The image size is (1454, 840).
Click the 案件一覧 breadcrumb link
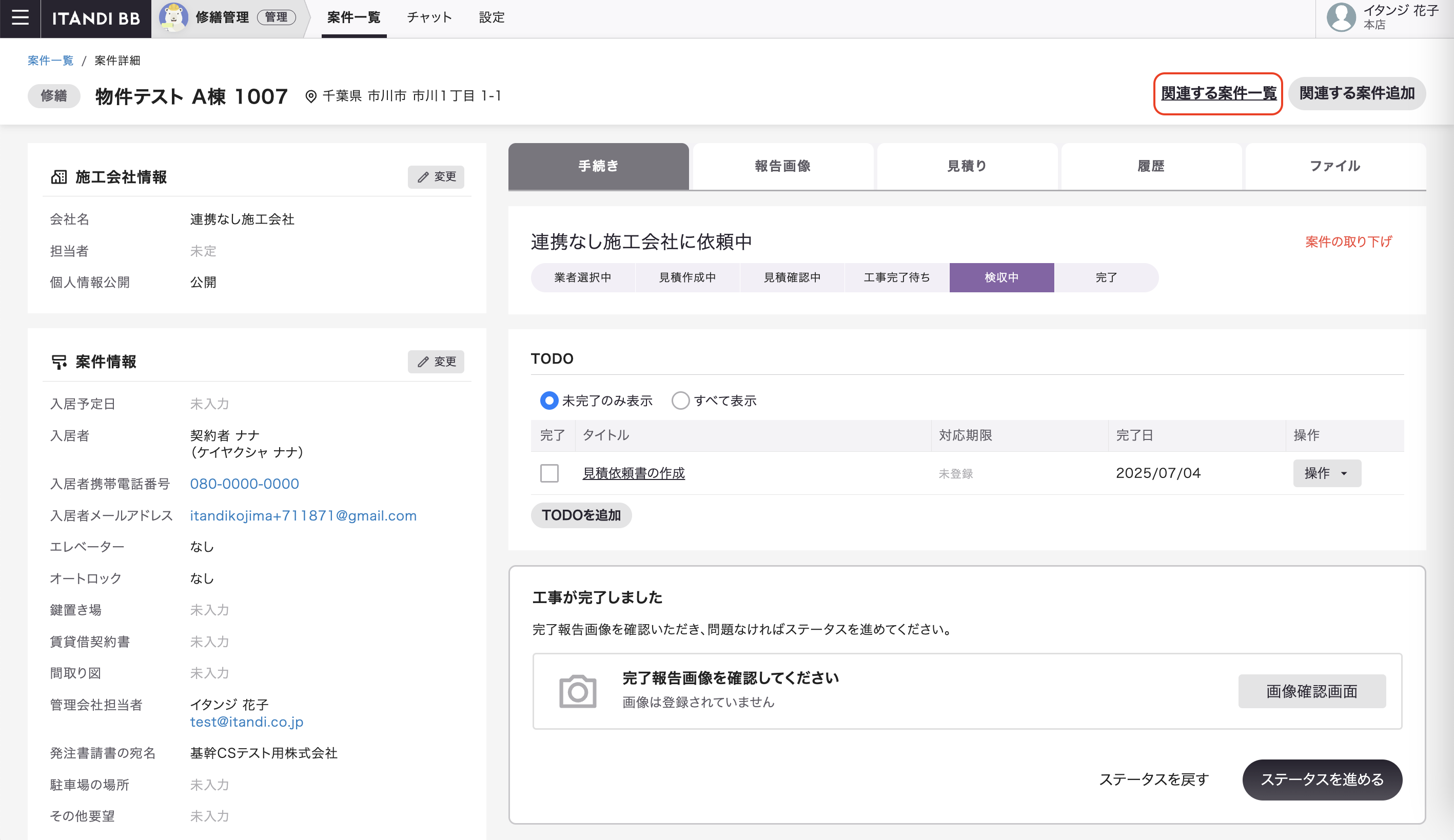pos(50,61)
